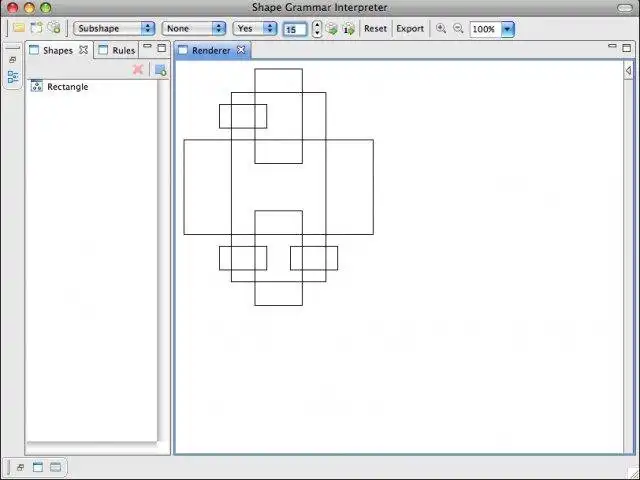Select the Shapes tab
Image resolution: width=640 pixels, height=480 pixels.
click(x=57, y=50)
